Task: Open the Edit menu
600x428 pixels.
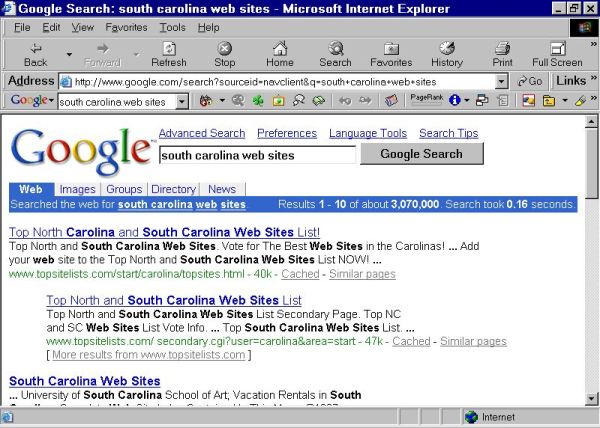Action: click(51, 28)
